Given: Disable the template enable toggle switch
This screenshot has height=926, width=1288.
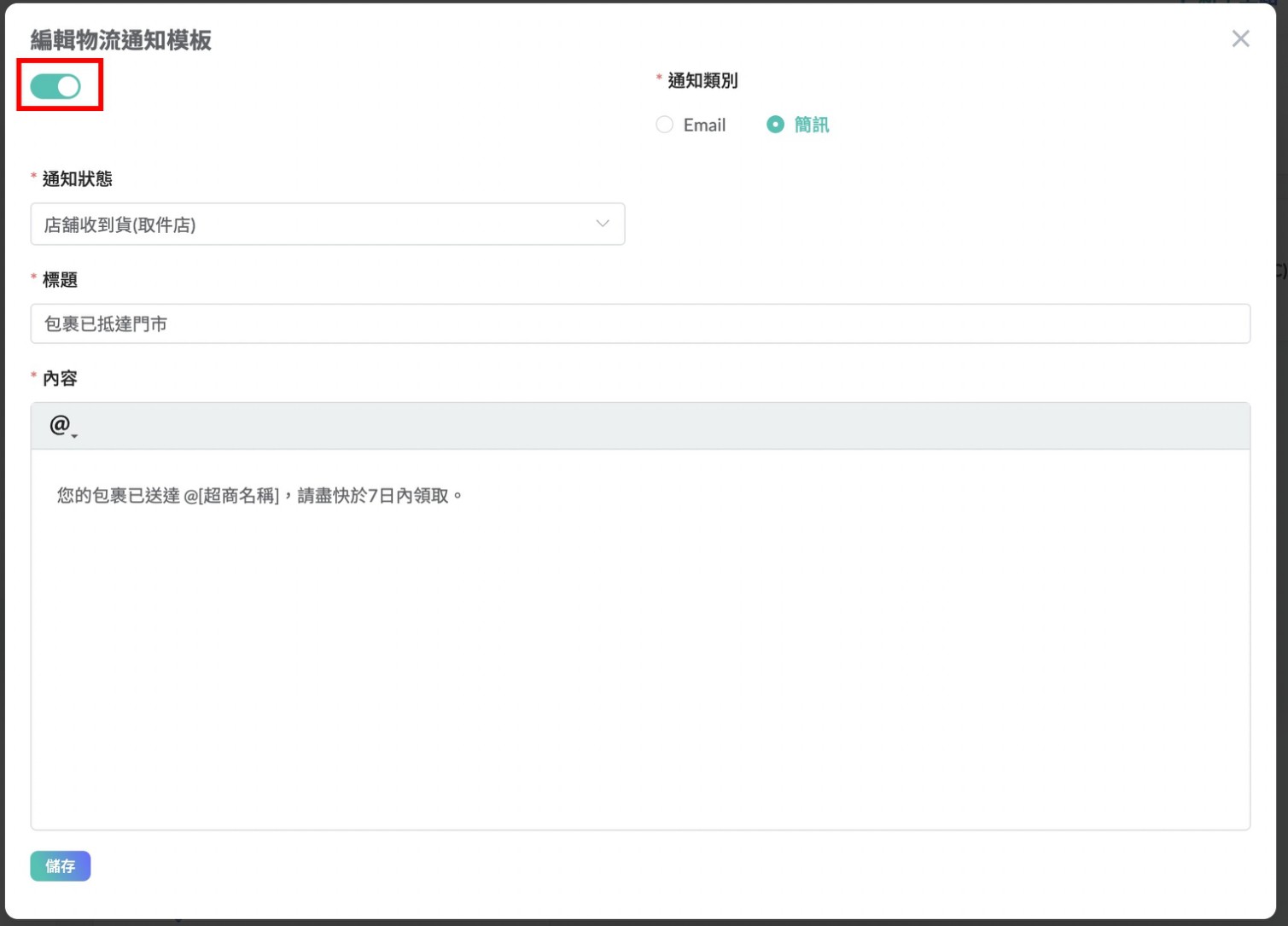Looking at the screenshot, I should click(56, 86).
